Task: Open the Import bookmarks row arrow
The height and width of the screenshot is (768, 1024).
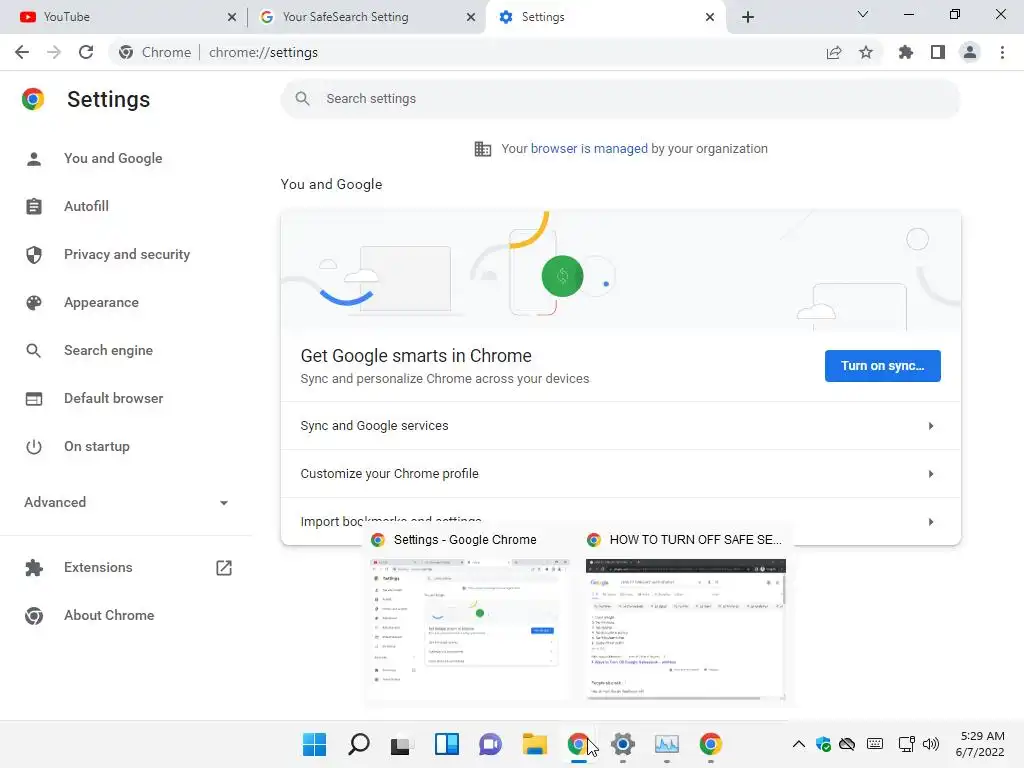Action: point(931,522)
